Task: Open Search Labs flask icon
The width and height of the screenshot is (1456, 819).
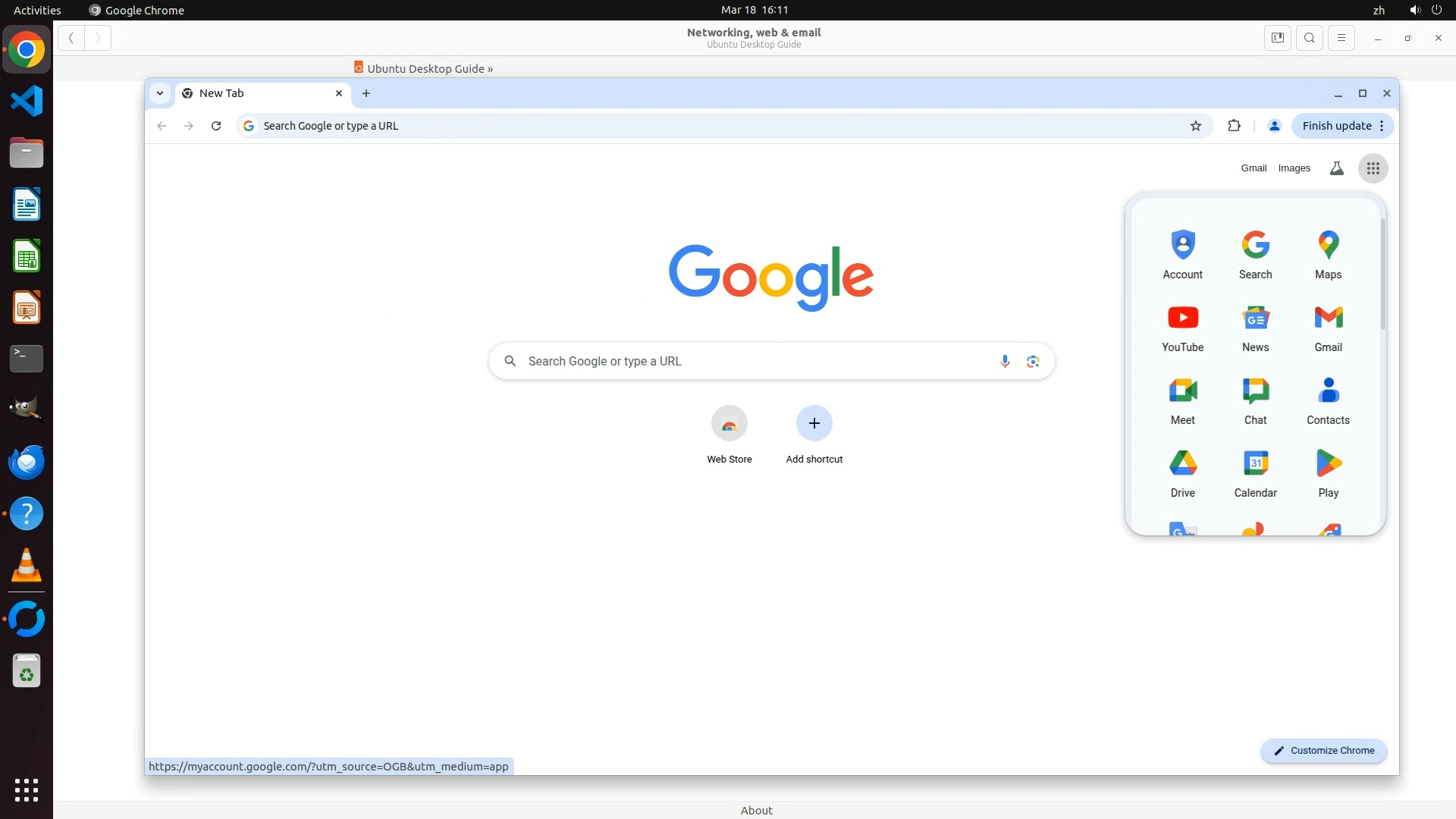Action: click(1337, 168)
